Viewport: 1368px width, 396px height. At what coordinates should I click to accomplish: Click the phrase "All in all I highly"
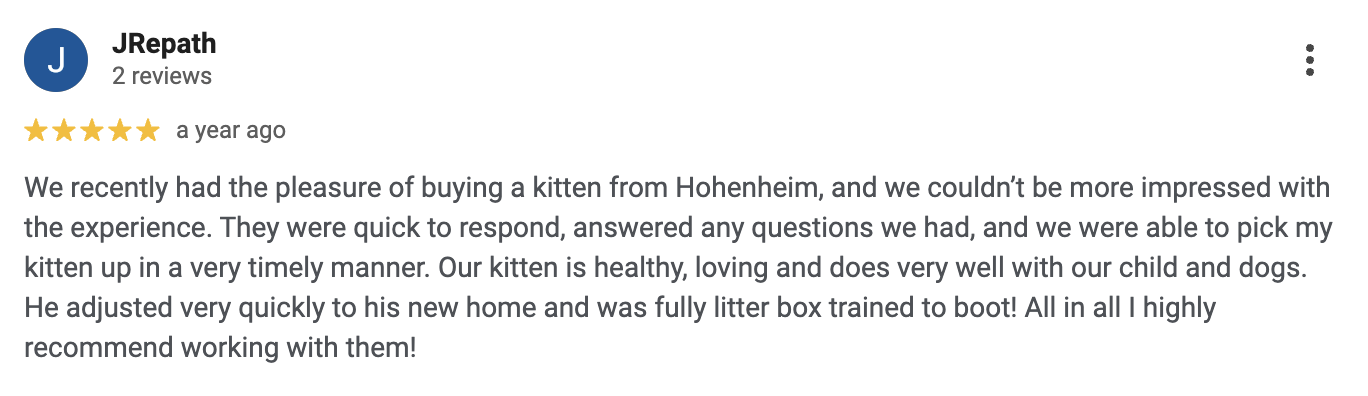click(x=1119, y=308)
